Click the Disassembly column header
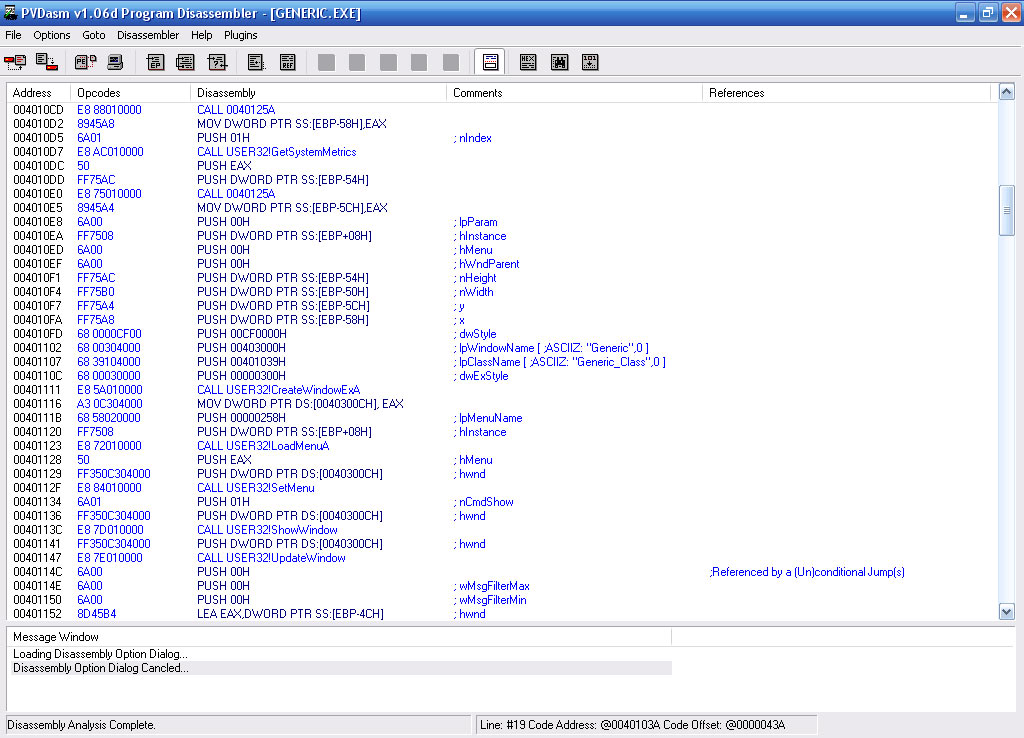Image resolution: width=1024 pixels, height=738 pixels. click(318, 93)
